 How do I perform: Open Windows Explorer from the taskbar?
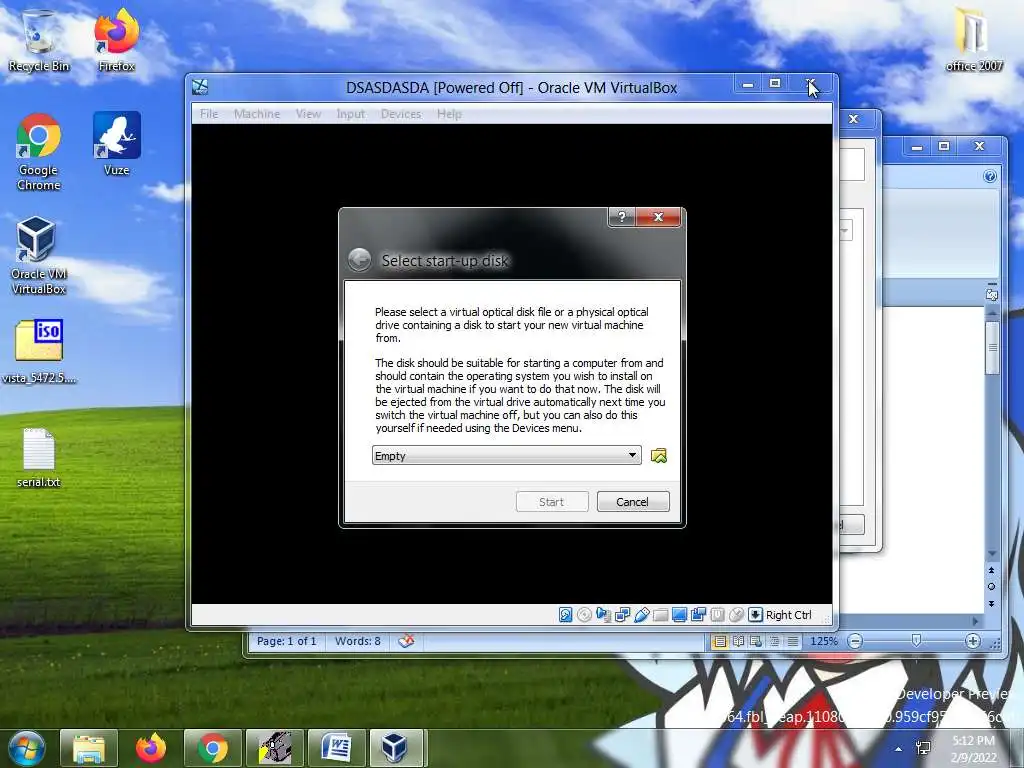click(89, 748)
